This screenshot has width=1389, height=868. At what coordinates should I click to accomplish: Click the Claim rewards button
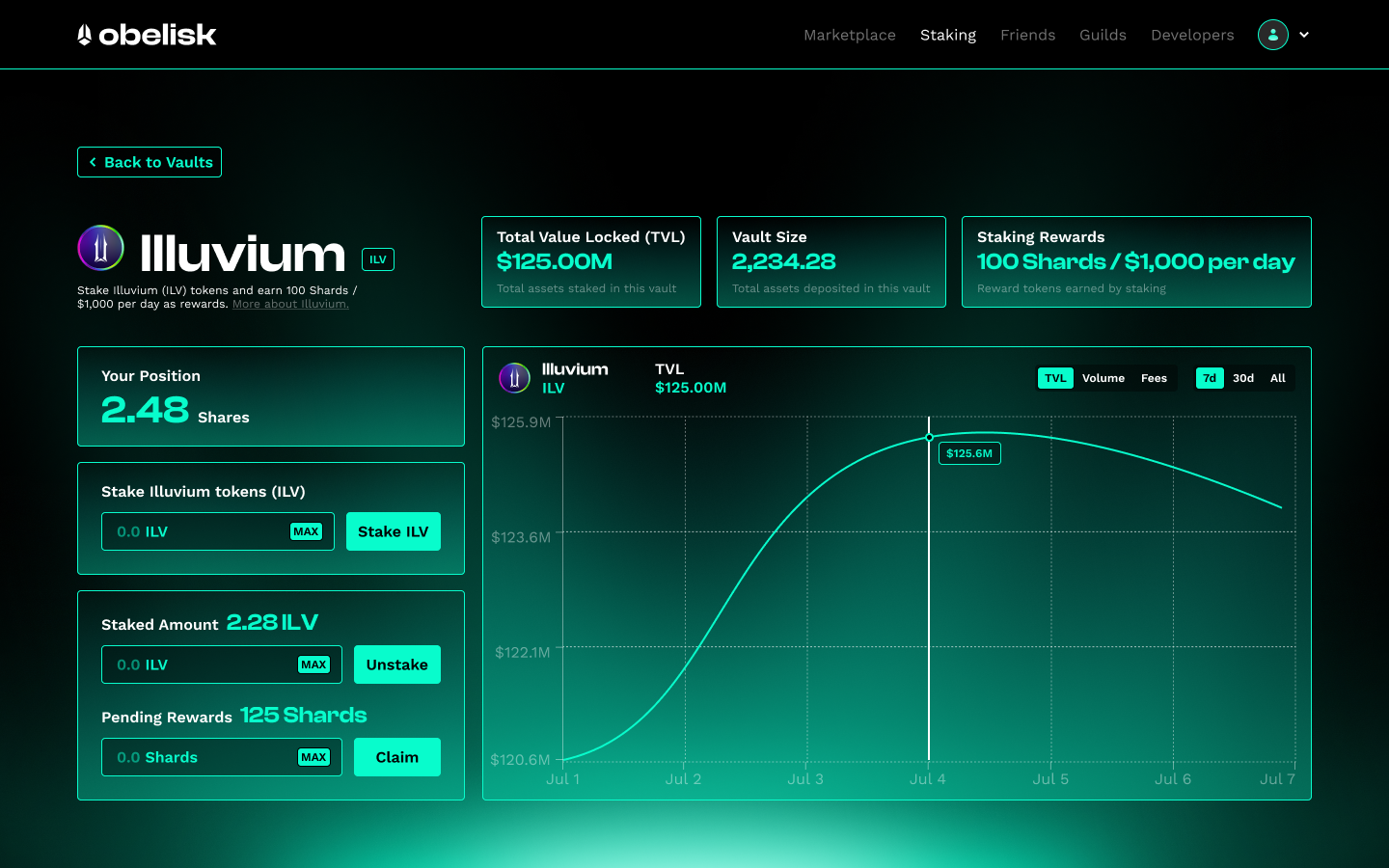tap(397, 757)
